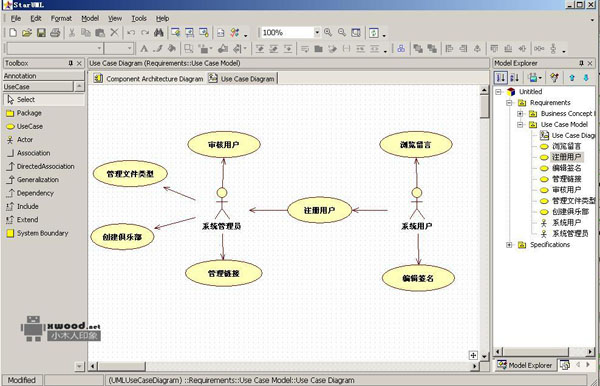600x386 pixels.
Task: Open the font name combo box
Action: click(x=54, y=49)
